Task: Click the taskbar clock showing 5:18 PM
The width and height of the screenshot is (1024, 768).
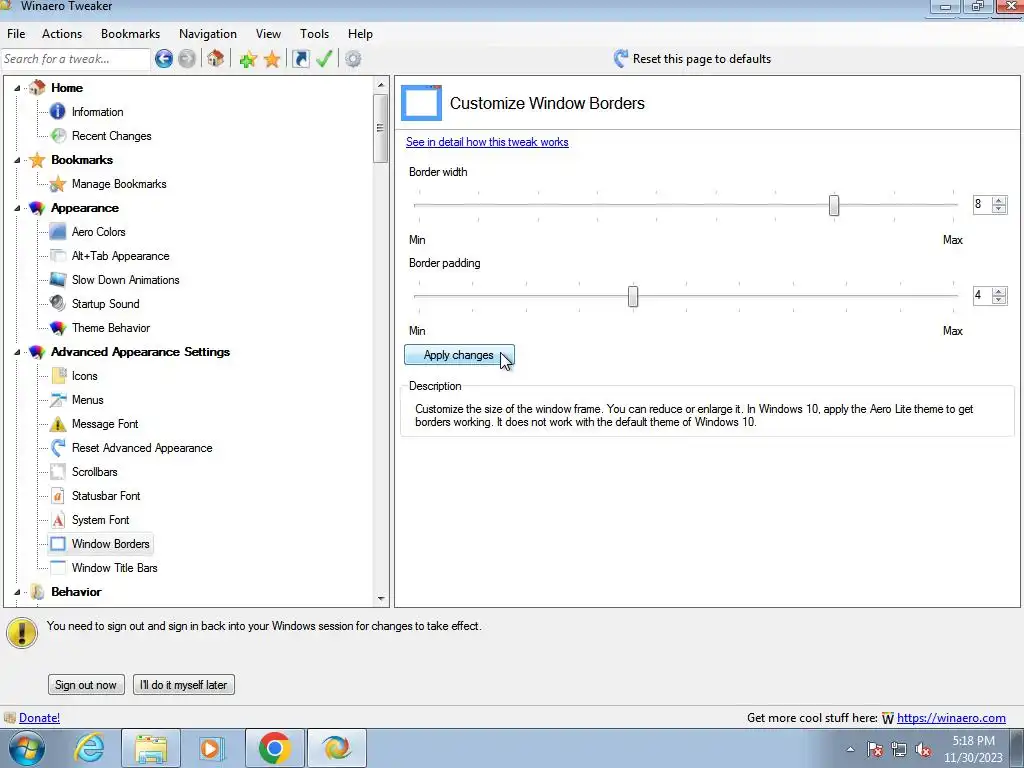Action: (x=973, y=749)
